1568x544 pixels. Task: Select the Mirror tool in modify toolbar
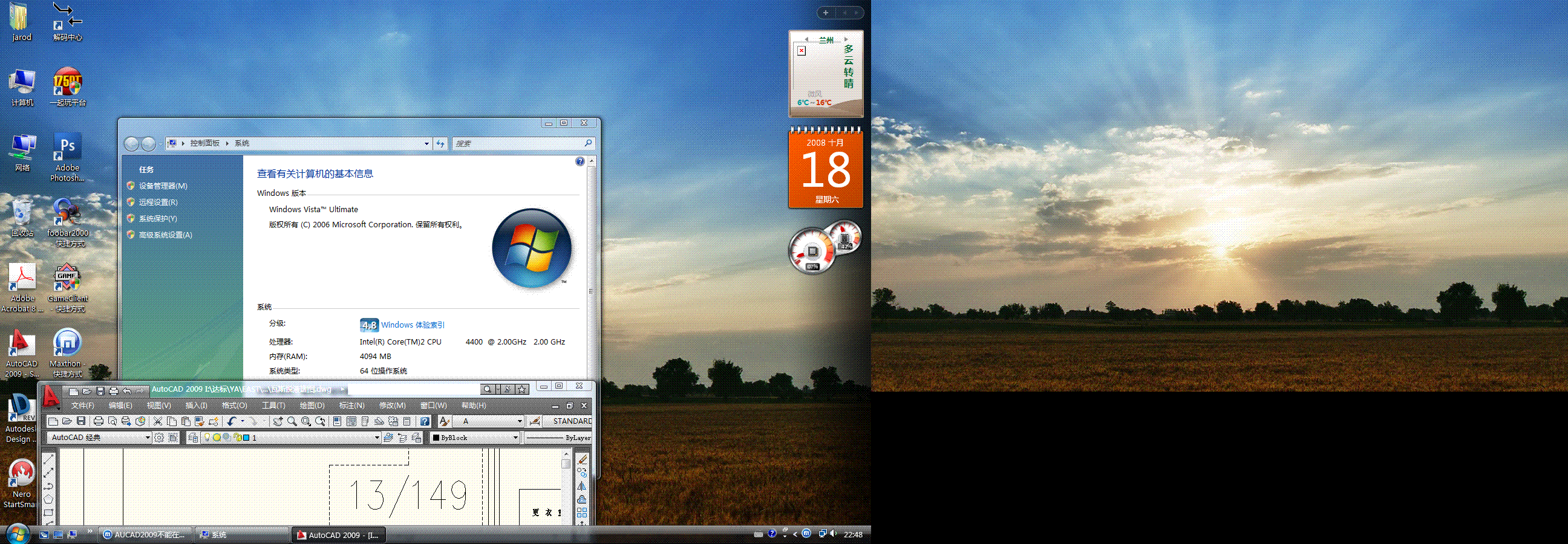point(582,485)
